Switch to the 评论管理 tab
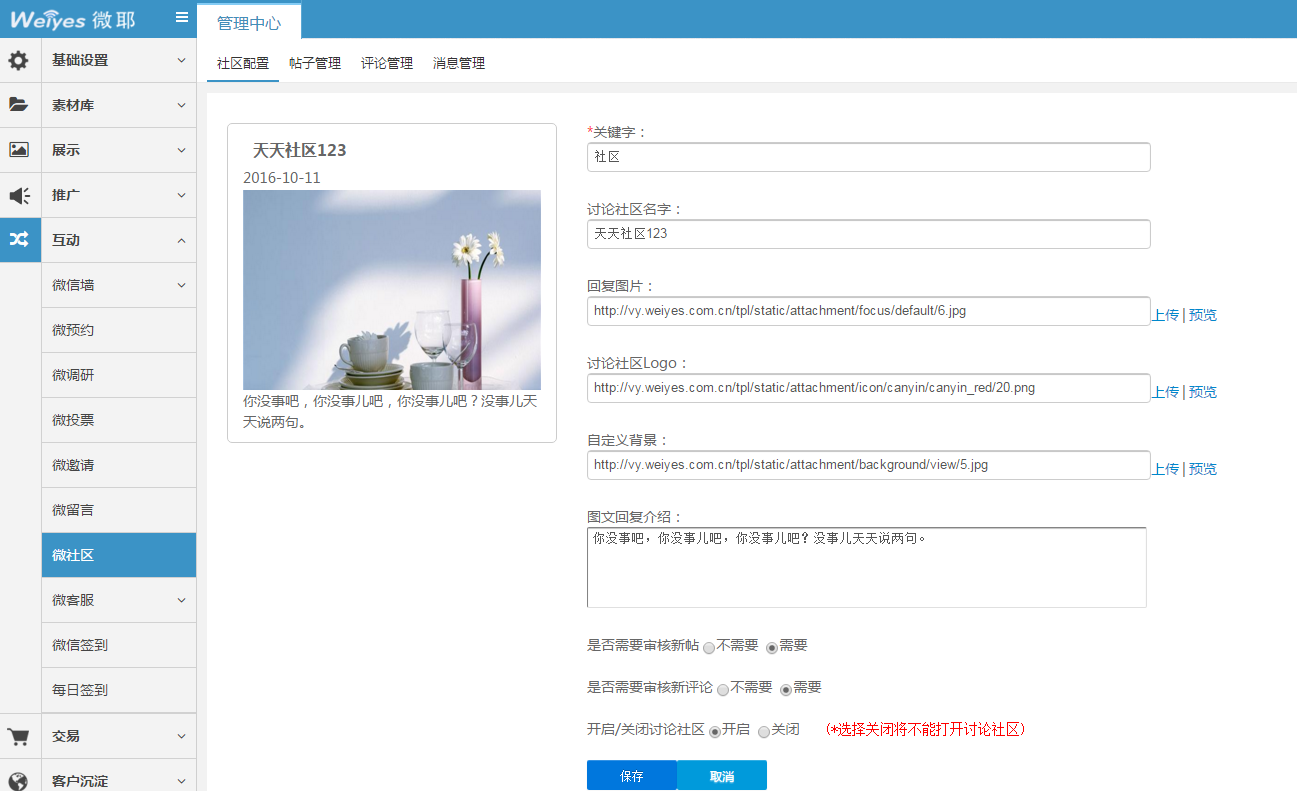The width and height of the screenshot is (1297, 791). 387,63
